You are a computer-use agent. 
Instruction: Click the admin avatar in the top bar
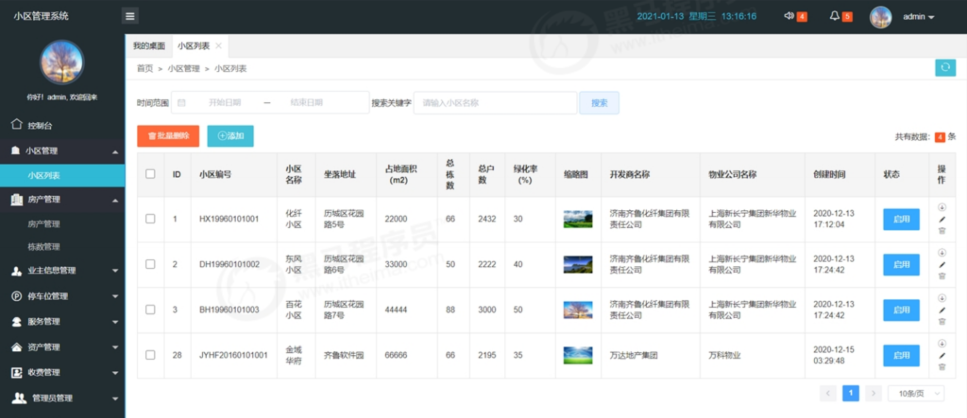click(881, 17)
